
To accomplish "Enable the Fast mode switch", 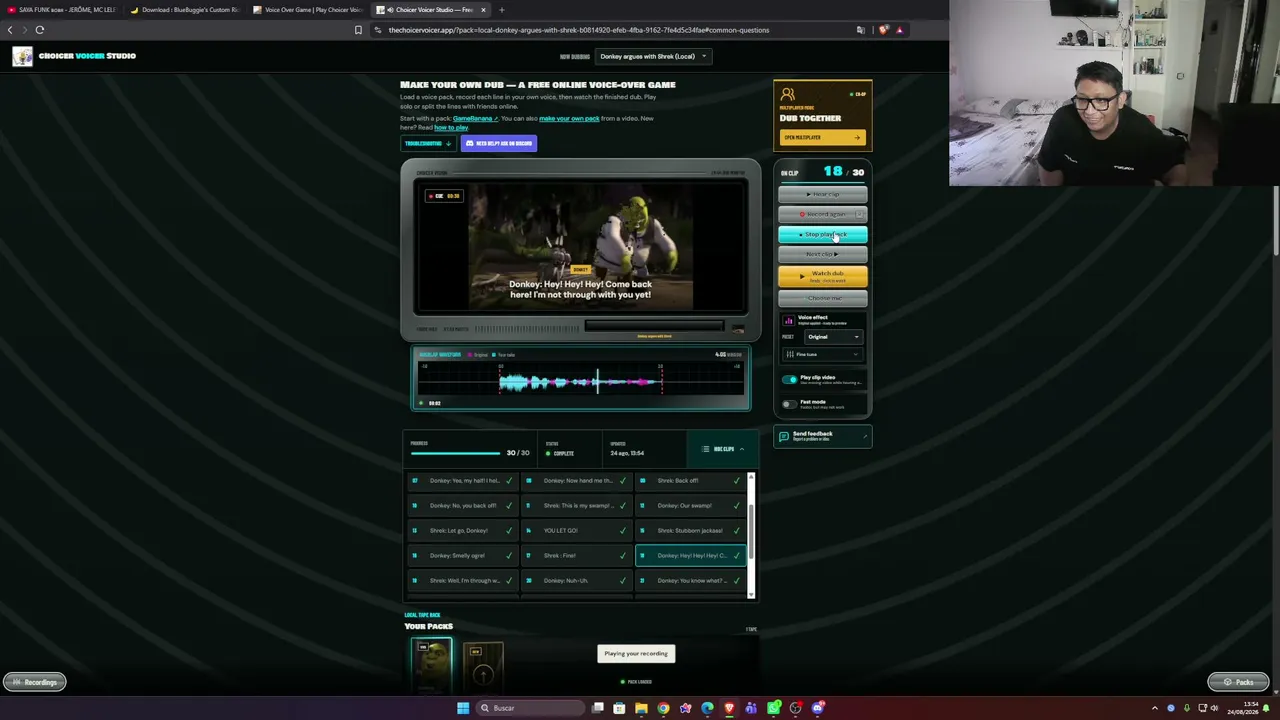I will tap(790, 404).
